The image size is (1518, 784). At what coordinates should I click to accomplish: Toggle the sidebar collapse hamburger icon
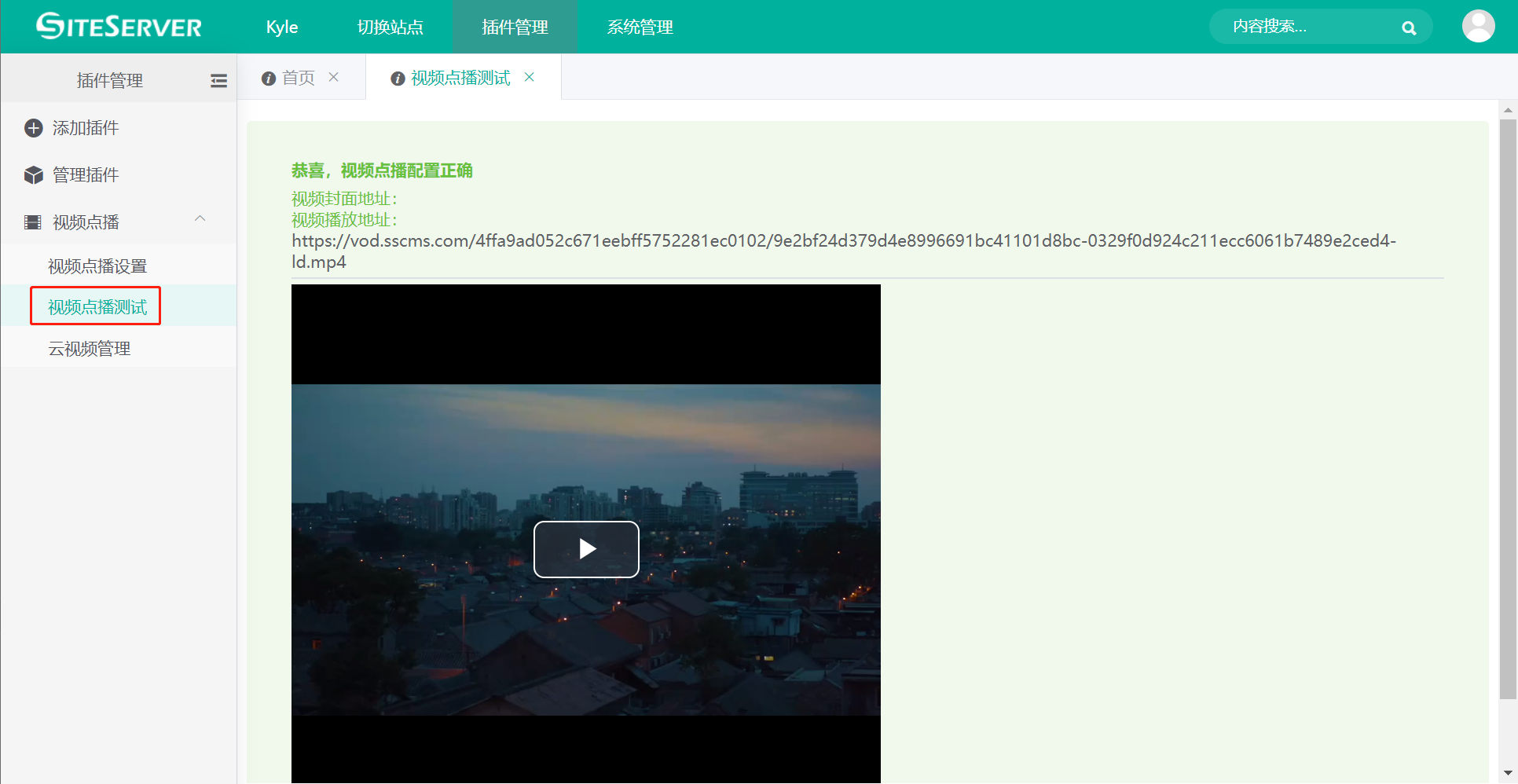[x=218, y=81]
